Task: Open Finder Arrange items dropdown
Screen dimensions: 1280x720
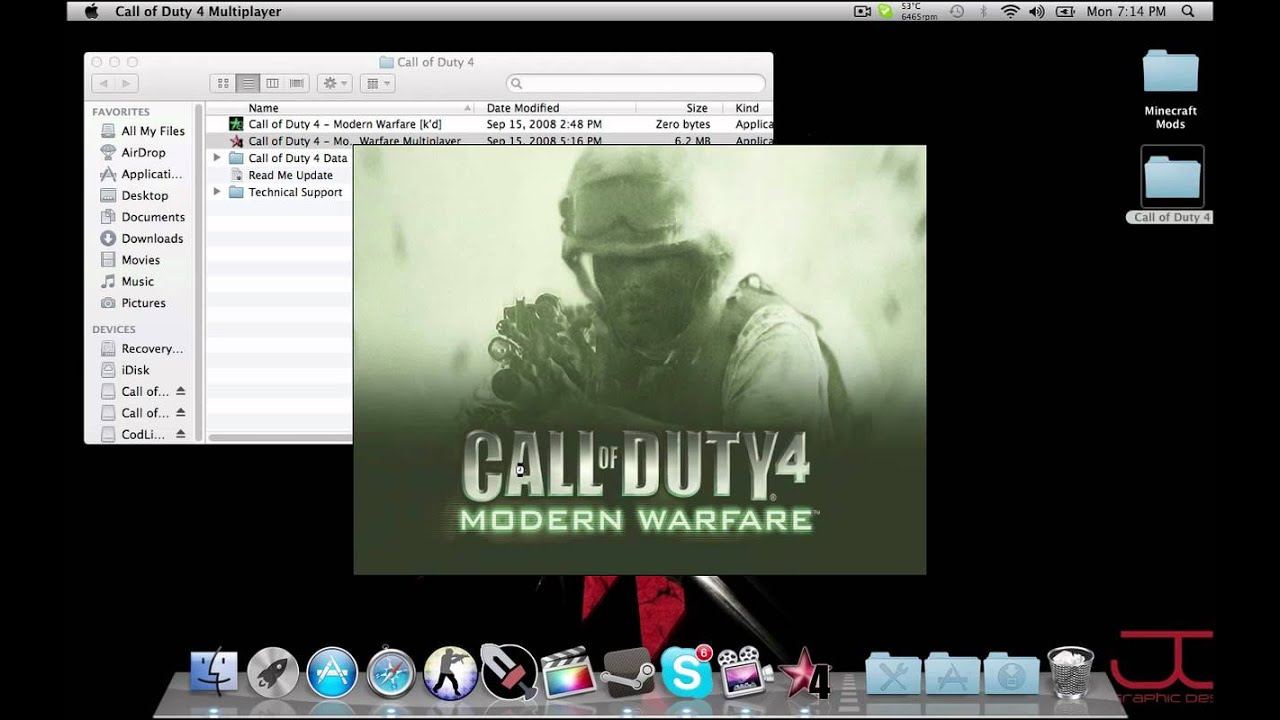Action: click(x=376, y=84)
